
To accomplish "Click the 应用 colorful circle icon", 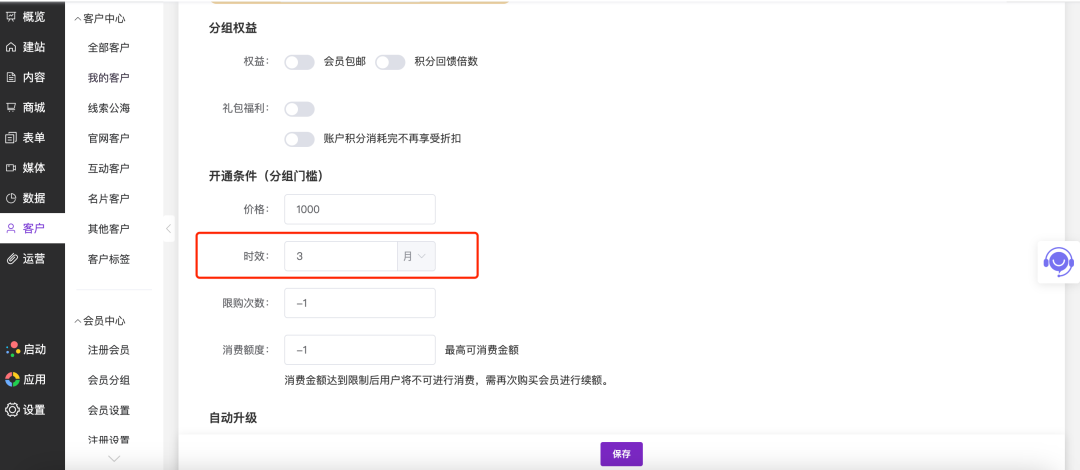I will tap(12, 379).
